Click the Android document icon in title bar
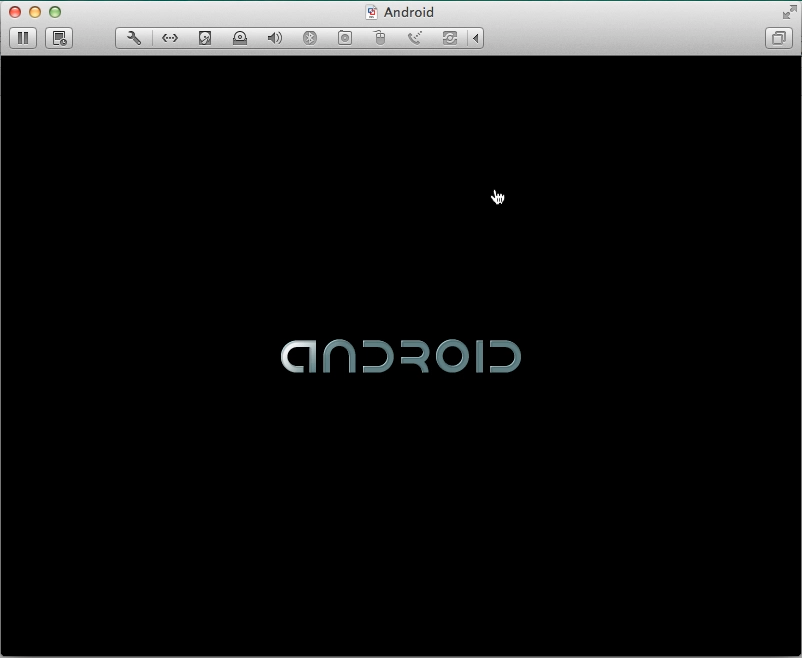This screenshot has width=802, height=658. click(x=371, y=12)
